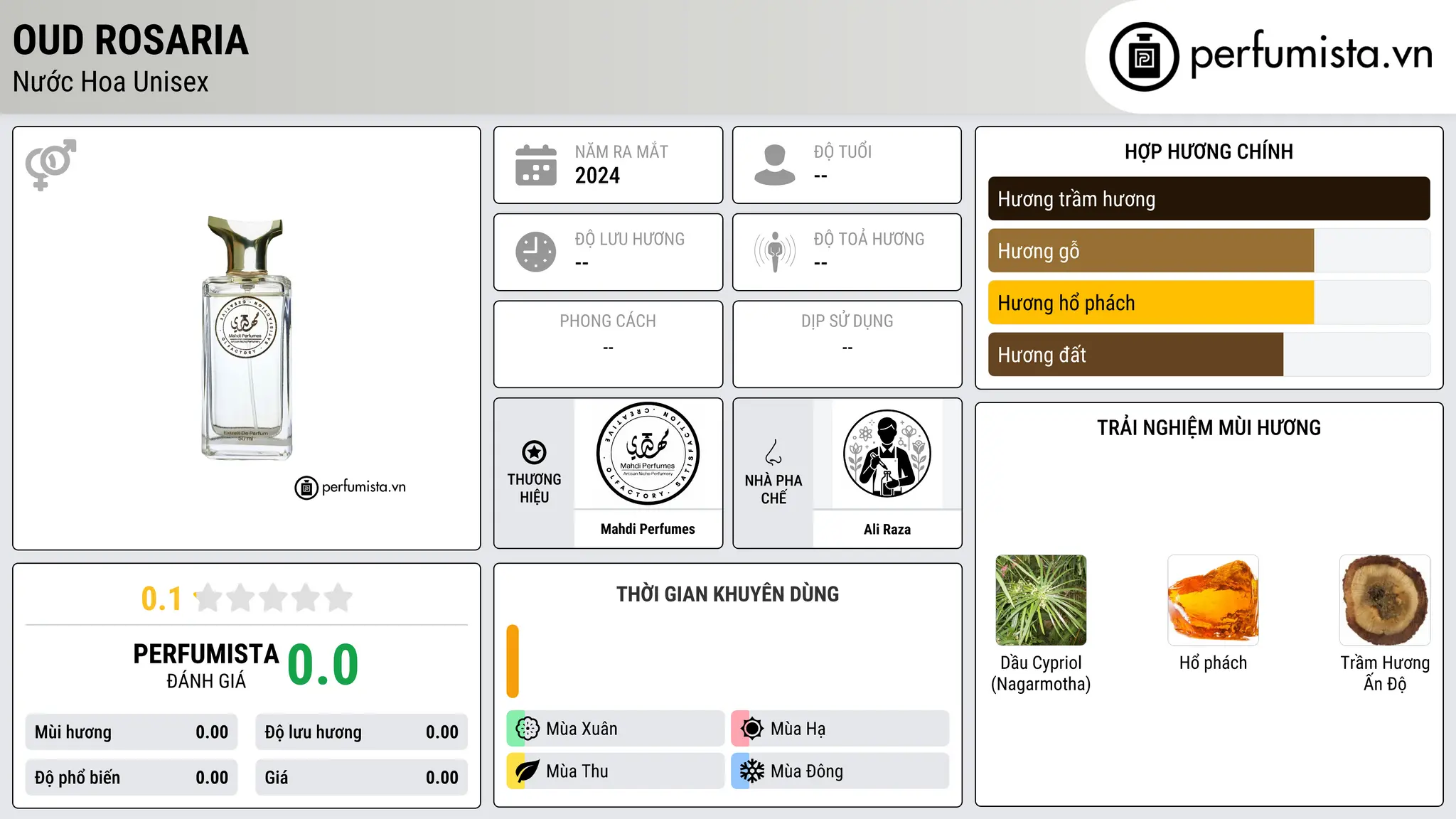The width and height of the screenshot is (1456, 819).
Task: Click the perfumista.vn site name in the header
Action: coord(1312,54)
